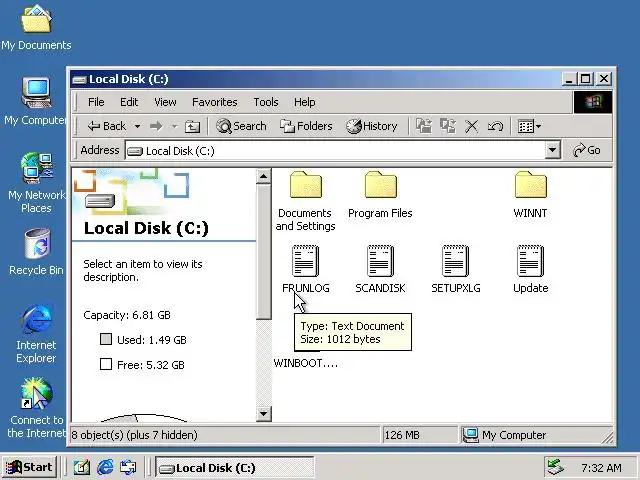Image resolution: width=640 pixels, height=480 pixels.
Task: Open the Help menu
Action: click(x=304, y=102)
